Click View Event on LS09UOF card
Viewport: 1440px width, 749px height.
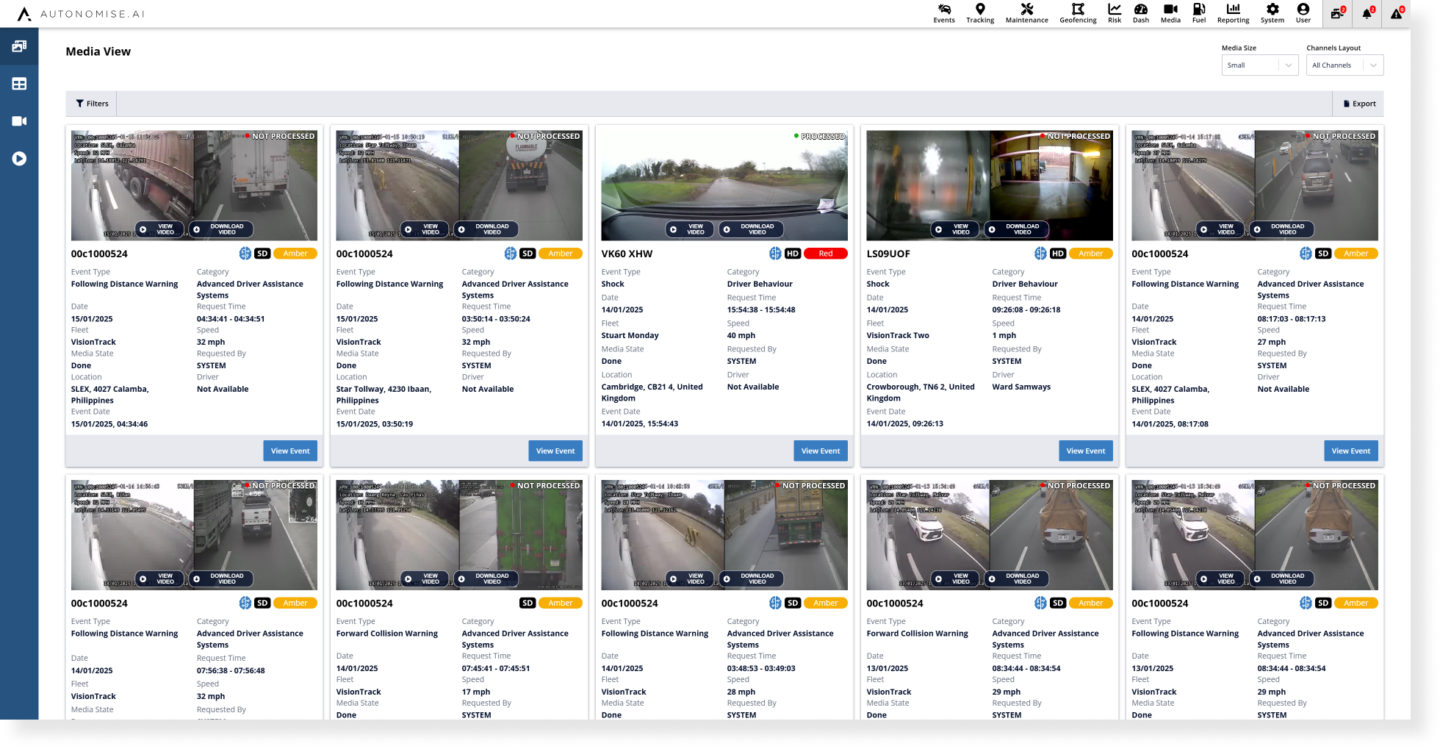pyautogui.click(x=1086, y=451)
